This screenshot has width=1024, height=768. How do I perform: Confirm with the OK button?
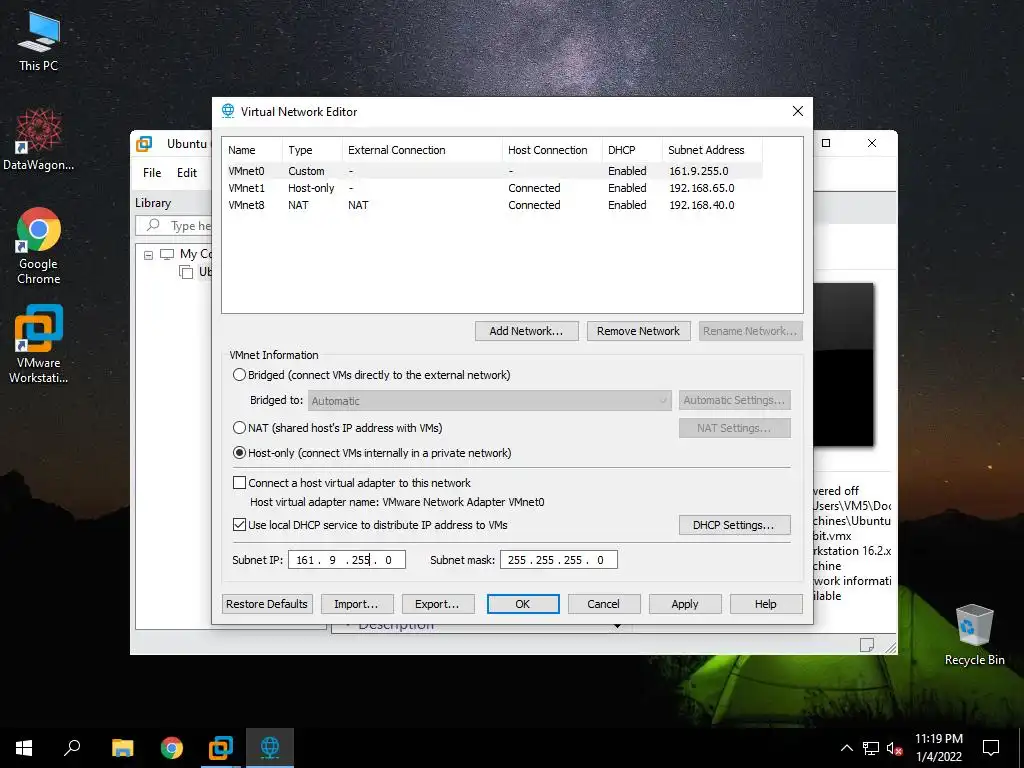coord(522,604)
